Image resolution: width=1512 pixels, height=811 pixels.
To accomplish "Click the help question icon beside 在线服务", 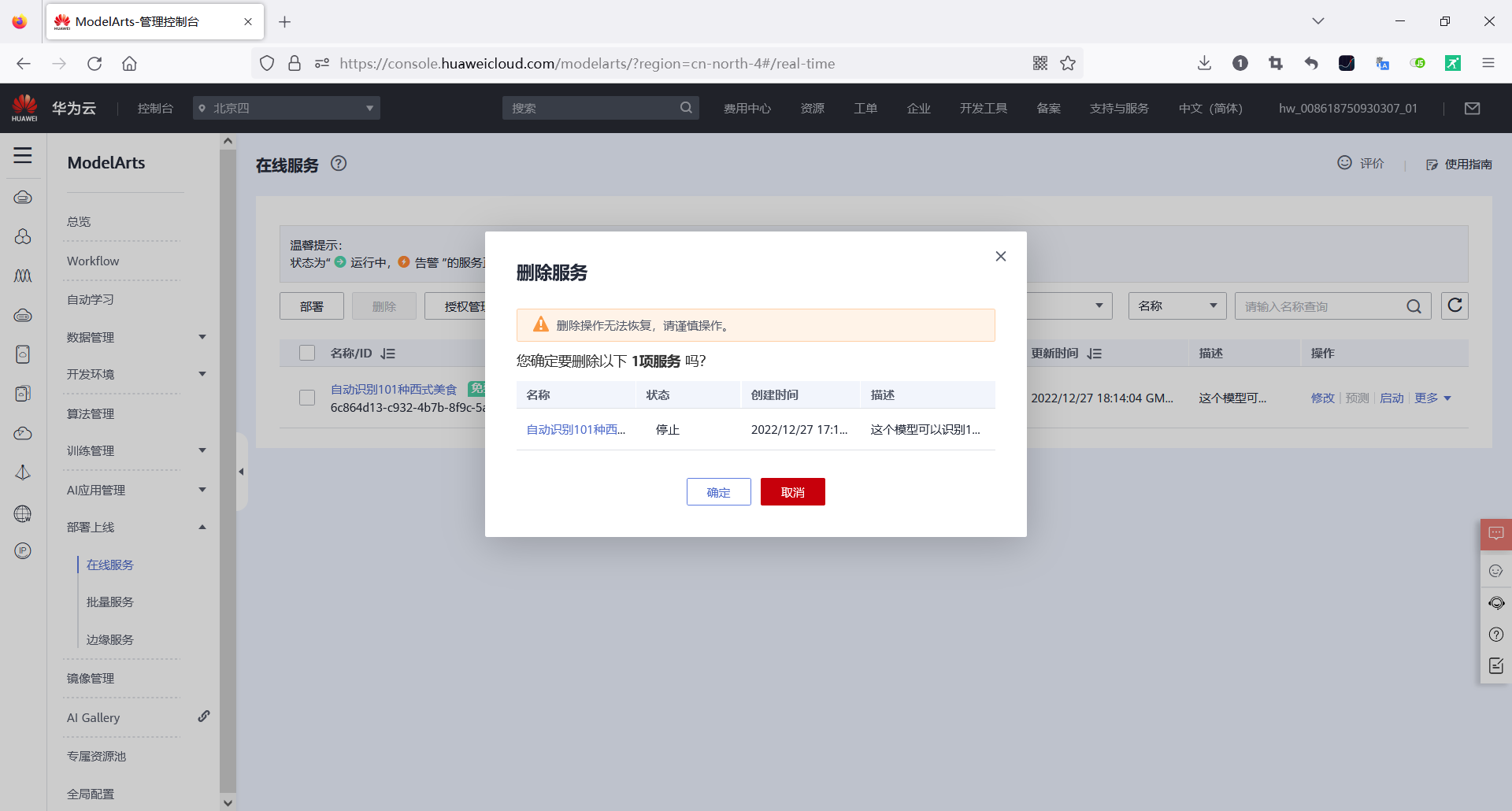I will point(339,164).
